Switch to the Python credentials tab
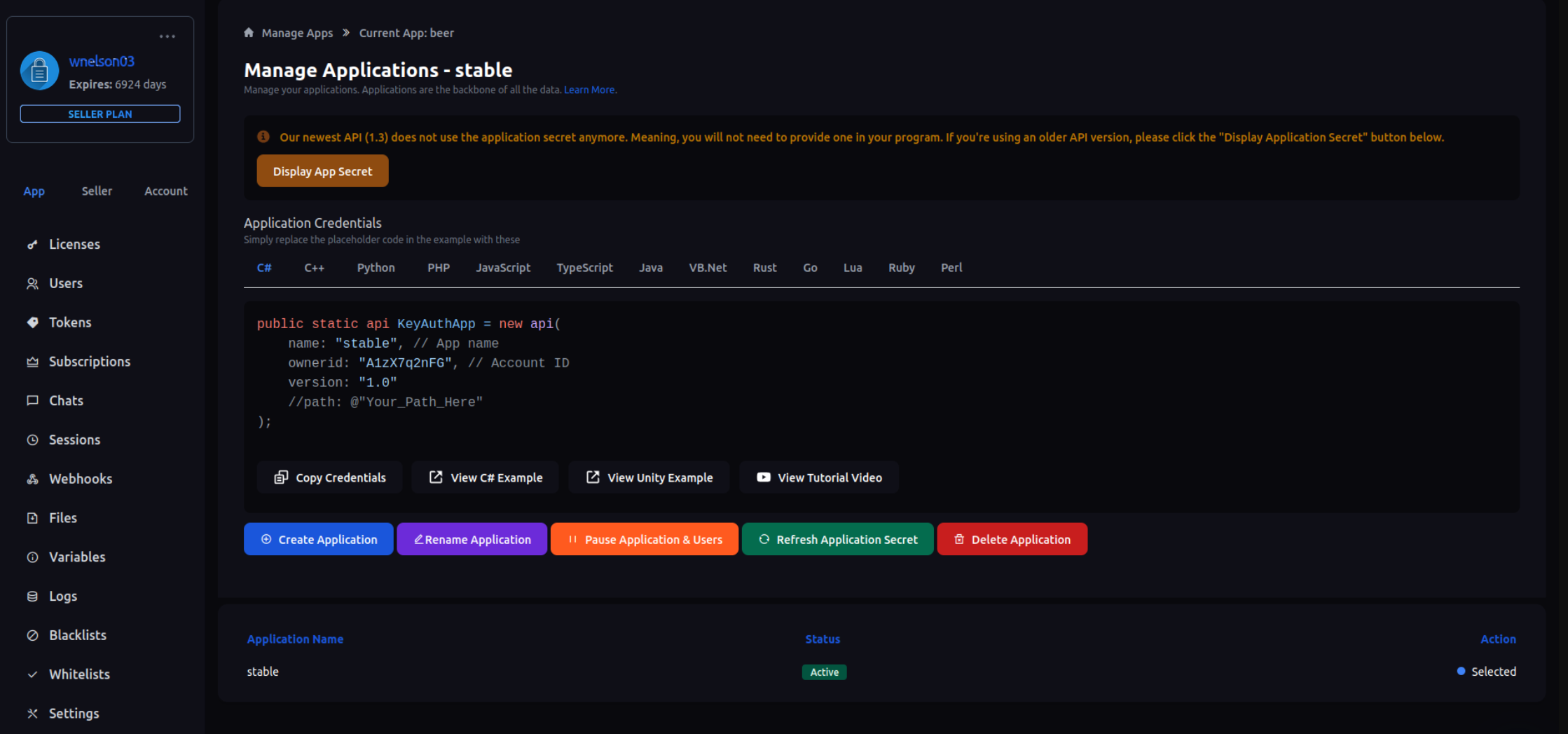1568x734 pixels. 376,268
